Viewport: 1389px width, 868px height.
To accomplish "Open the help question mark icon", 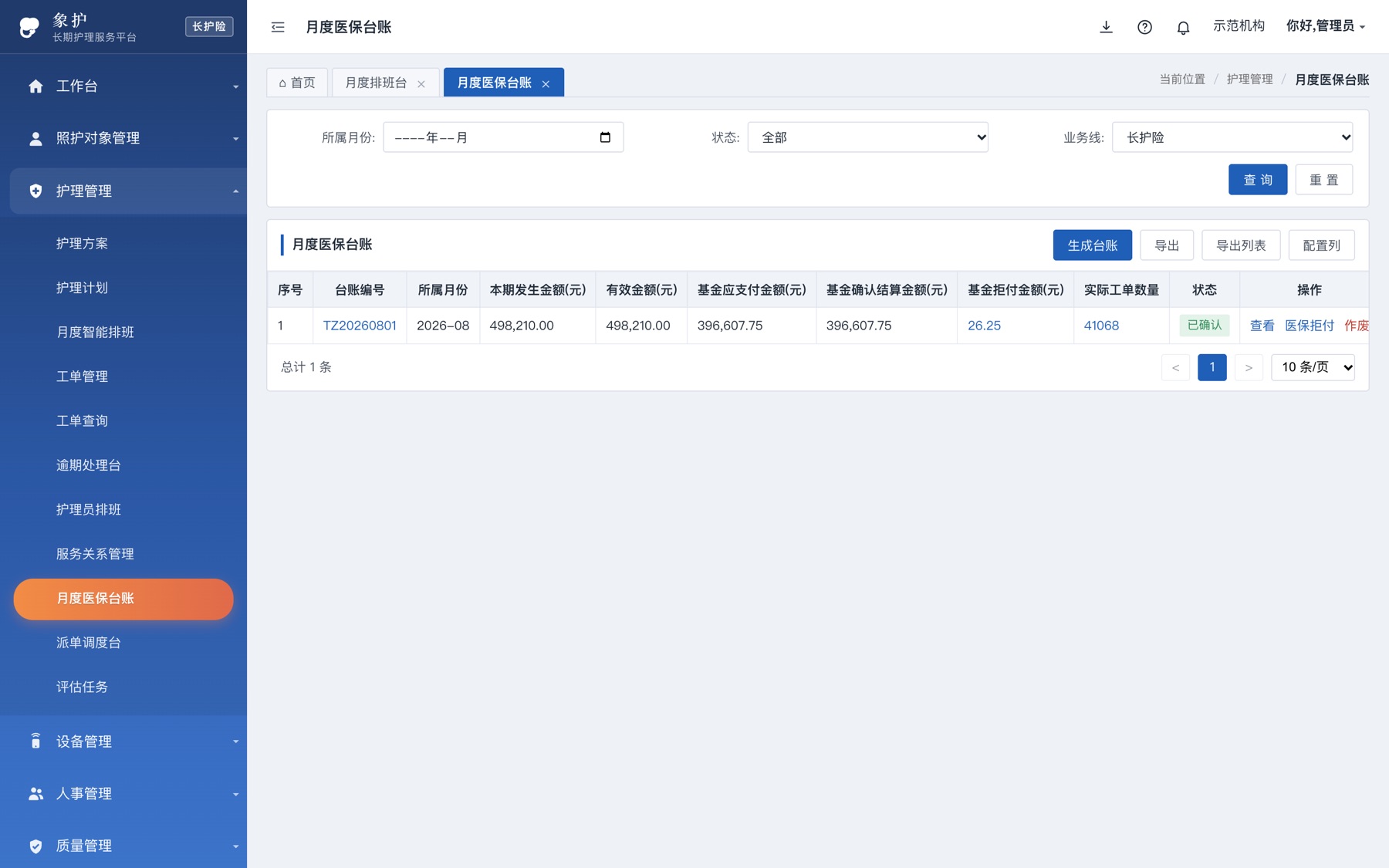I will tap(1144, 27).
